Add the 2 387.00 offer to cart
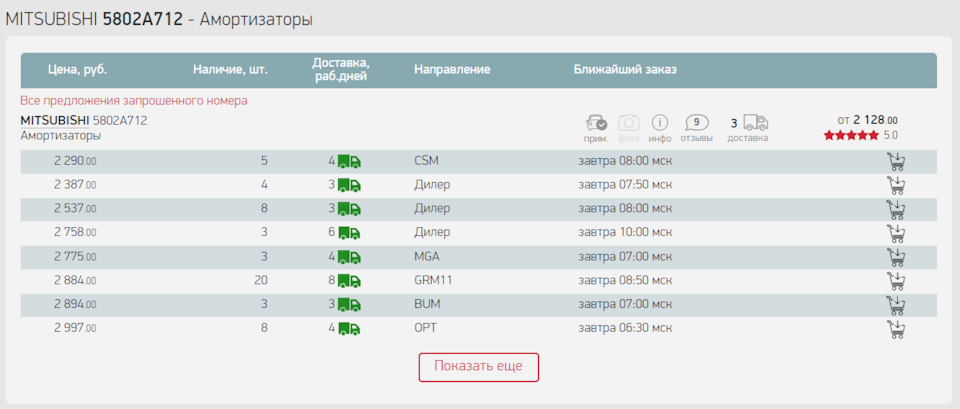 coord(896,186)
